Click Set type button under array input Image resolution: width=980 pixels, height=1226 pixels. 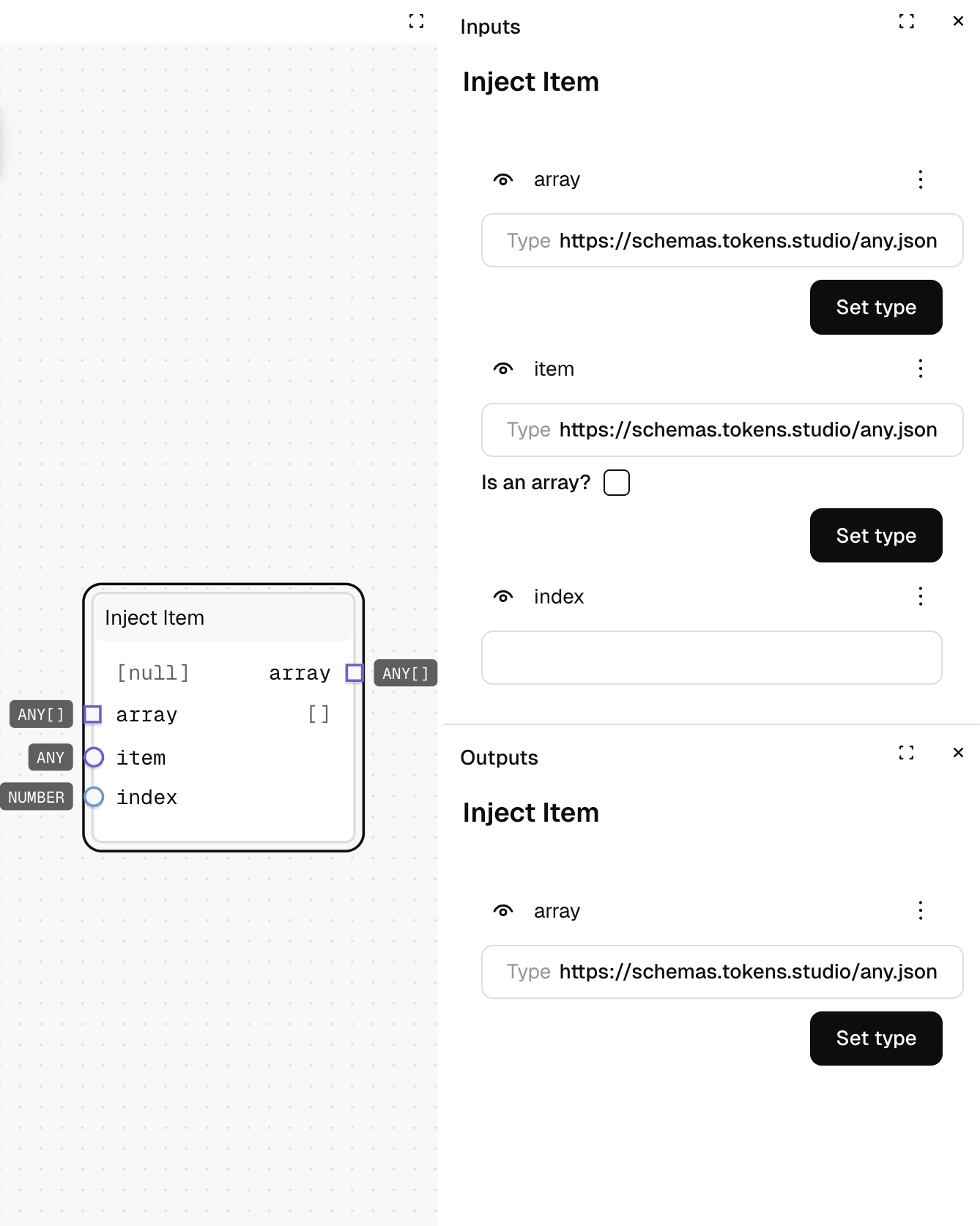click(x=876, y=308)
